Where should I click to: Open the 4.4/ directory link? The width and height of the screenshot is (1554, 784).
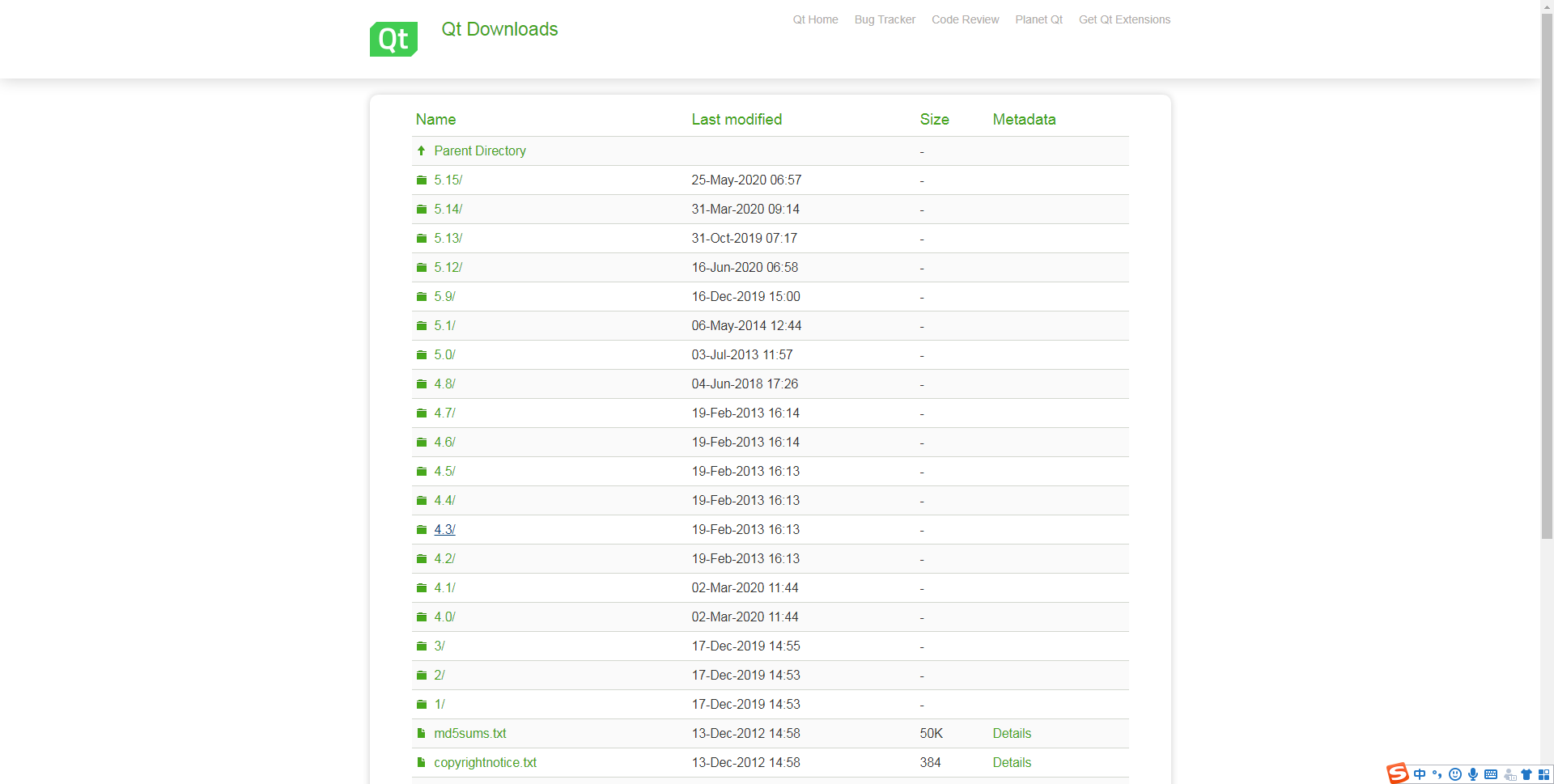click(444, 500)
